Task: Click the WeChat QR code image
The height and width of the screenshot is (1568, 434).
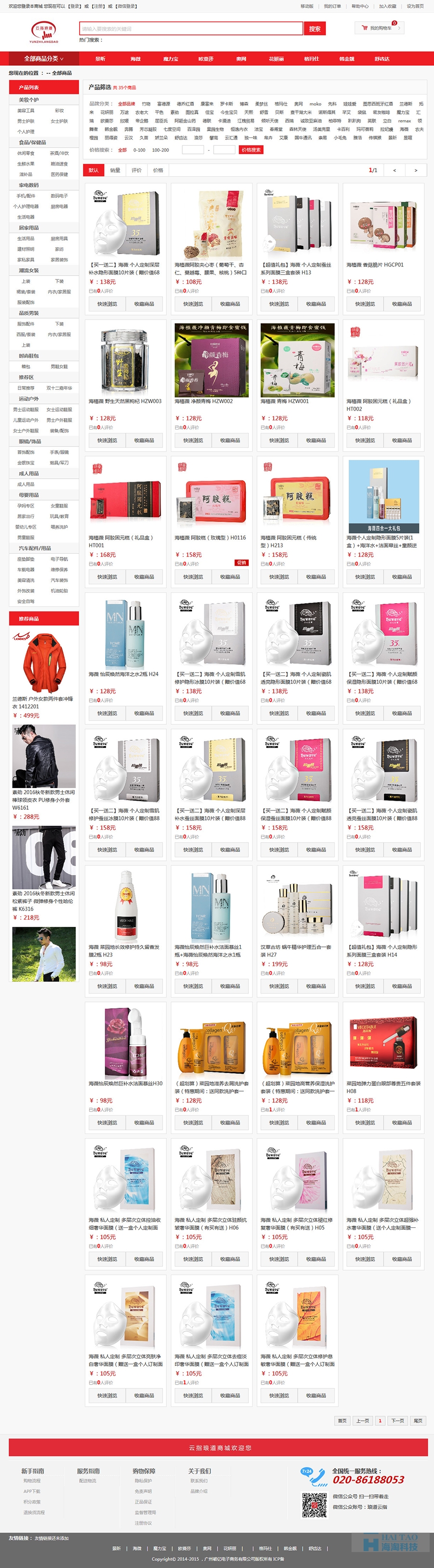Action: (314, 1505)
